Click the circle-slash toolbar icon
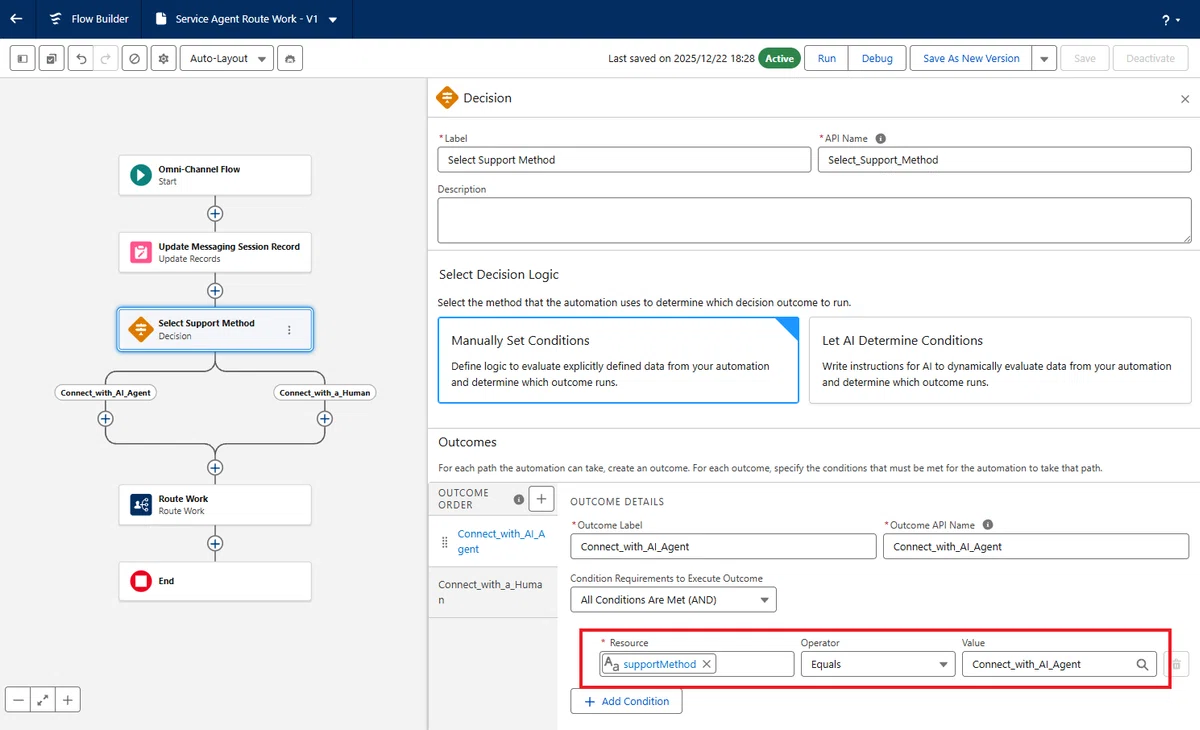Image resolution: width=1200 pixels, height=730 pixels. (x=135, y=58)
